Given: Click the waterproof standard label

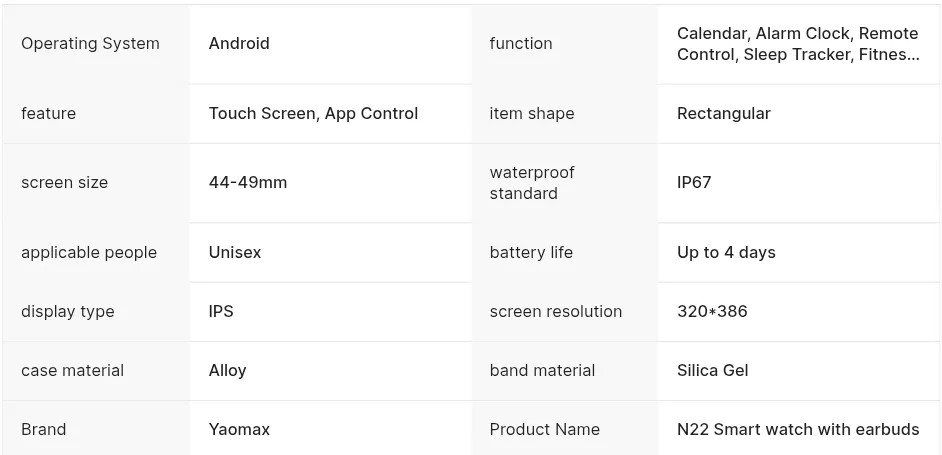Looking at the screenshot, I should 531,183.
